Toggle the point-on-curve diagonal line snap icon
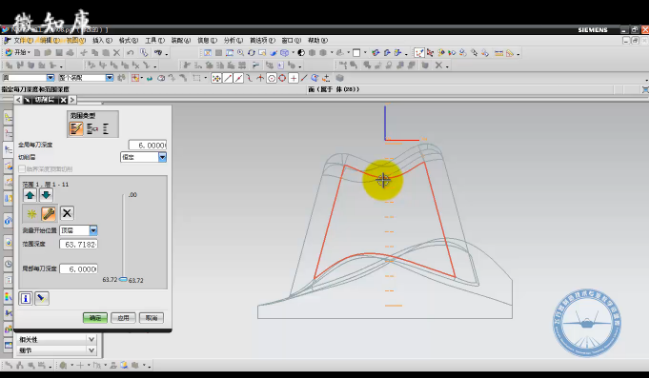The image size is (649, 378). (x=304, y=78)
